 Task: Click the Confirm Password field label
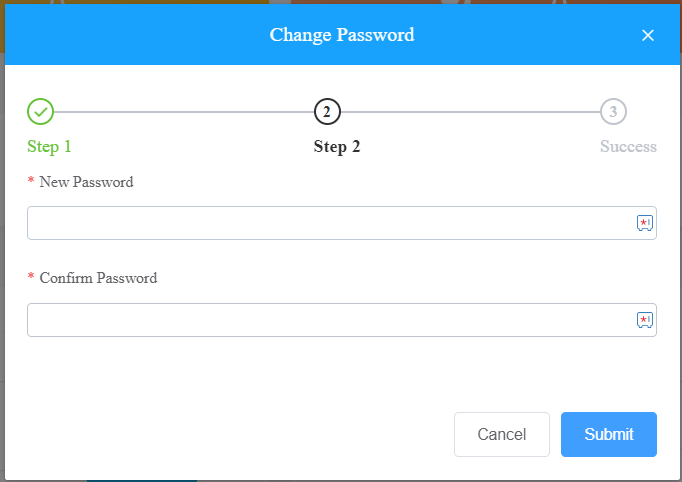point(98,278)
